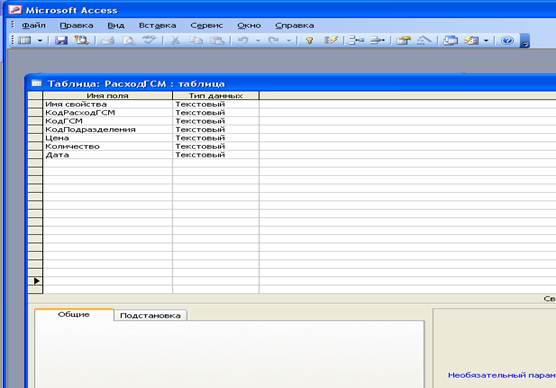Viewport: 556px width, 388px height.
Task: Click data type cell for 'КодГСМ' row
Action: (x=216, y=121)
